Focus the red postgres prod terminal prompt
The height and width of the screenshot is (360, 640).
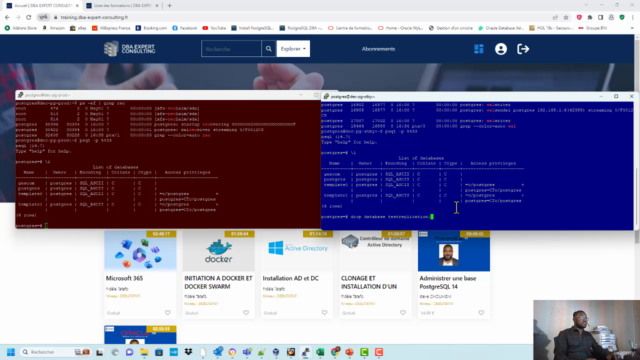(x=46, y=225)
